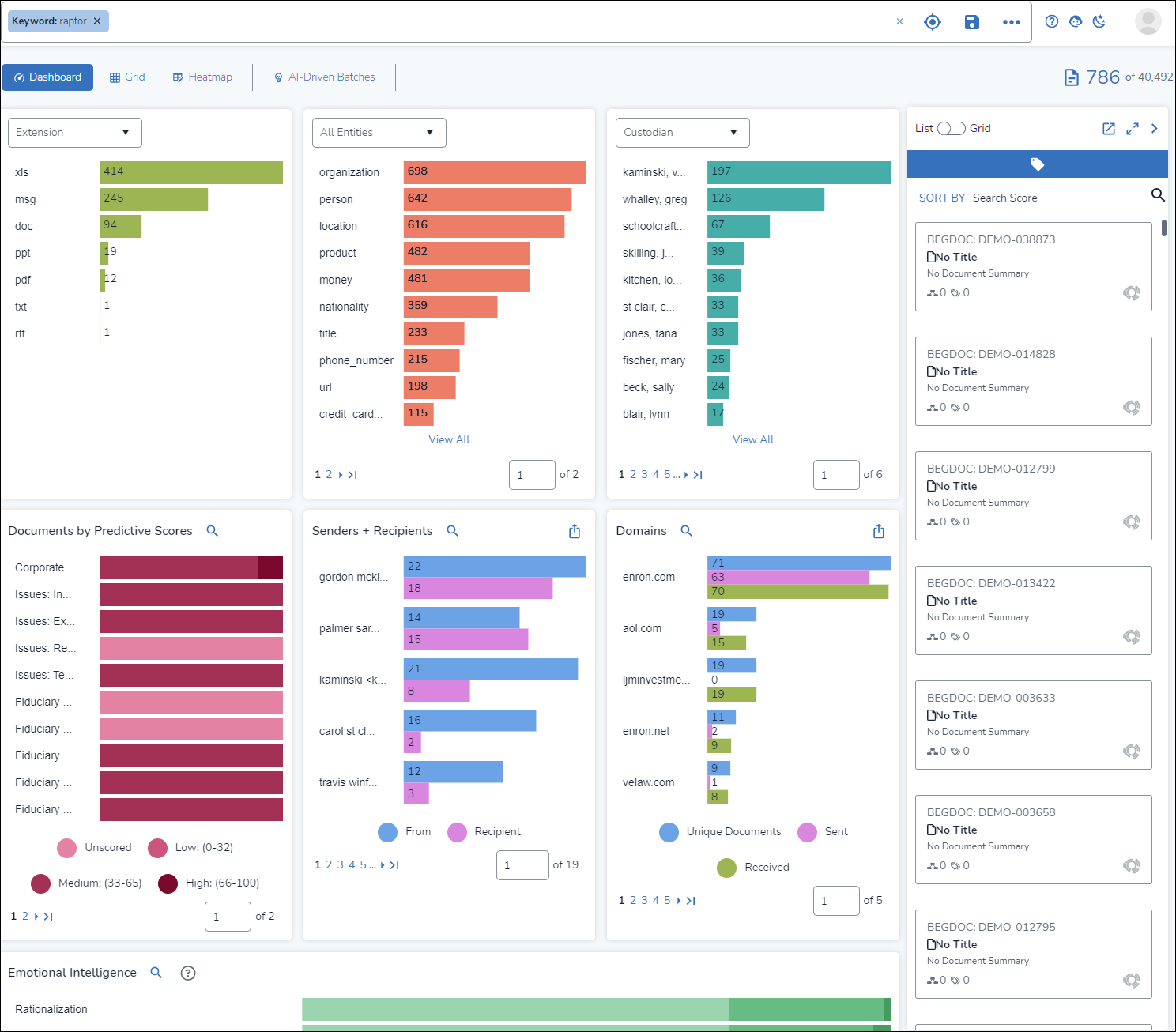This screenshot has height=1032, width=1176.
Task: Click the xls extension bar
Action: coord(190,172)
